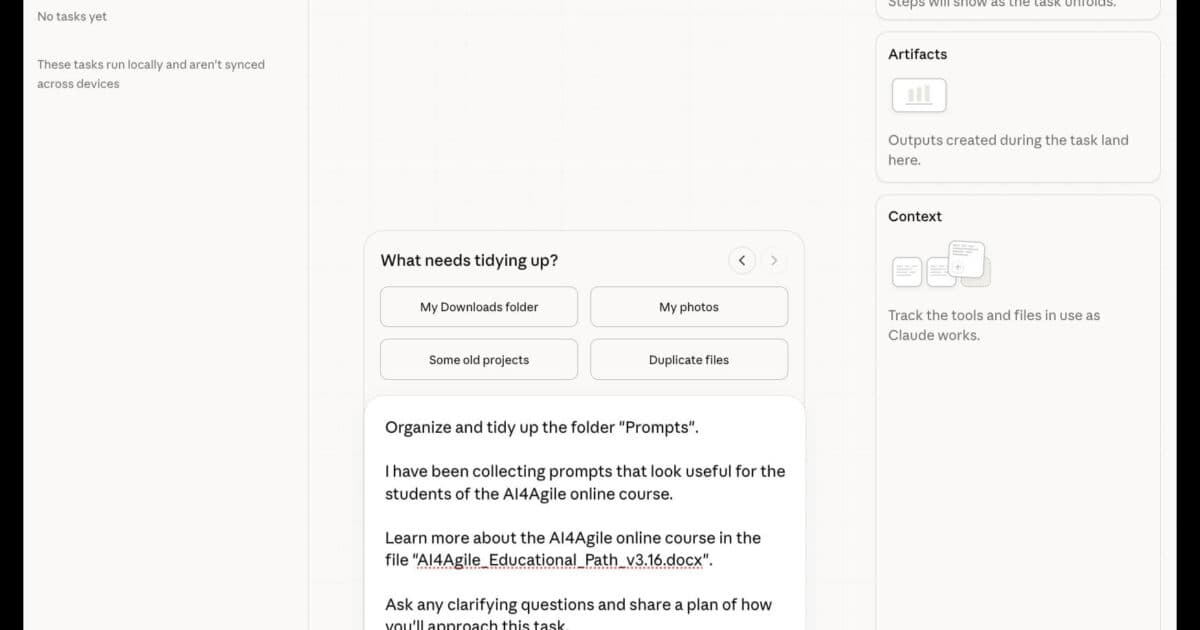Screen dimensions: 1200x630
Task: Choose the My photos suggestion chip
Action: [x=688, y=307]
